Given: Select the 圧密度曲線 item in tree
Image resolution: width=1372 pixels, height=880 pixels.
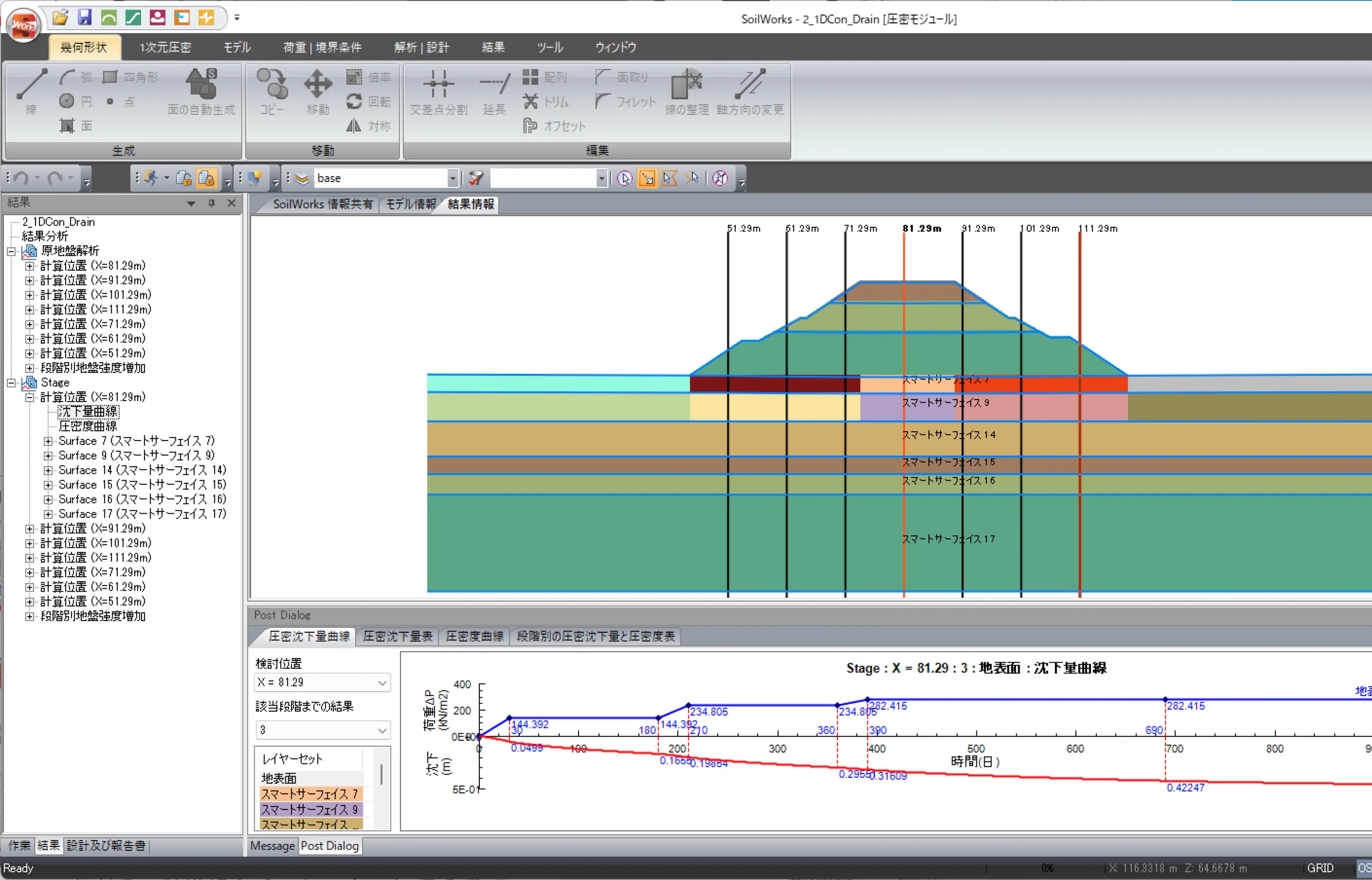Looking at the screenshot, I should pos(88,426).
